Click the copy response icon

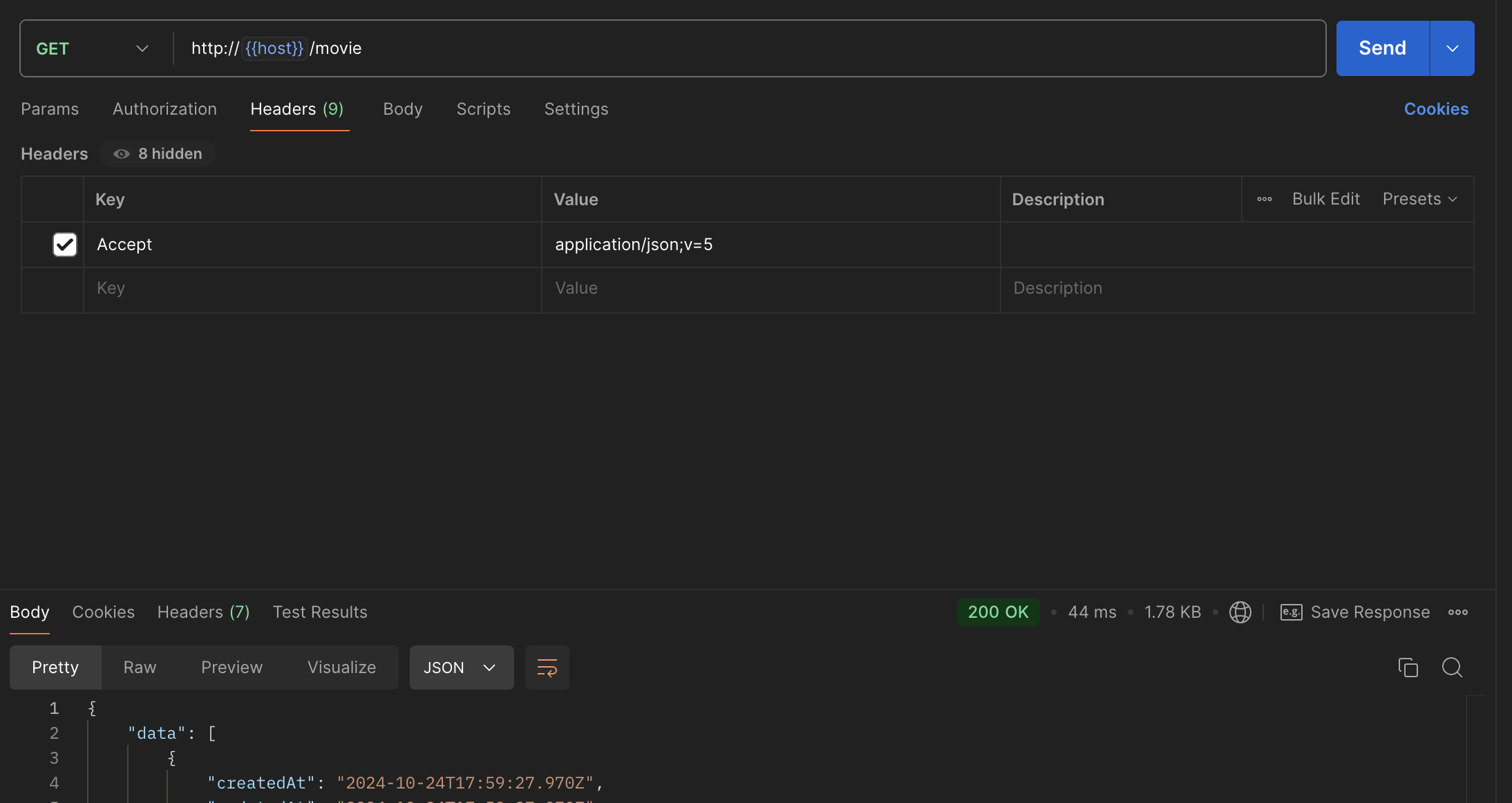click(1408, 668)
